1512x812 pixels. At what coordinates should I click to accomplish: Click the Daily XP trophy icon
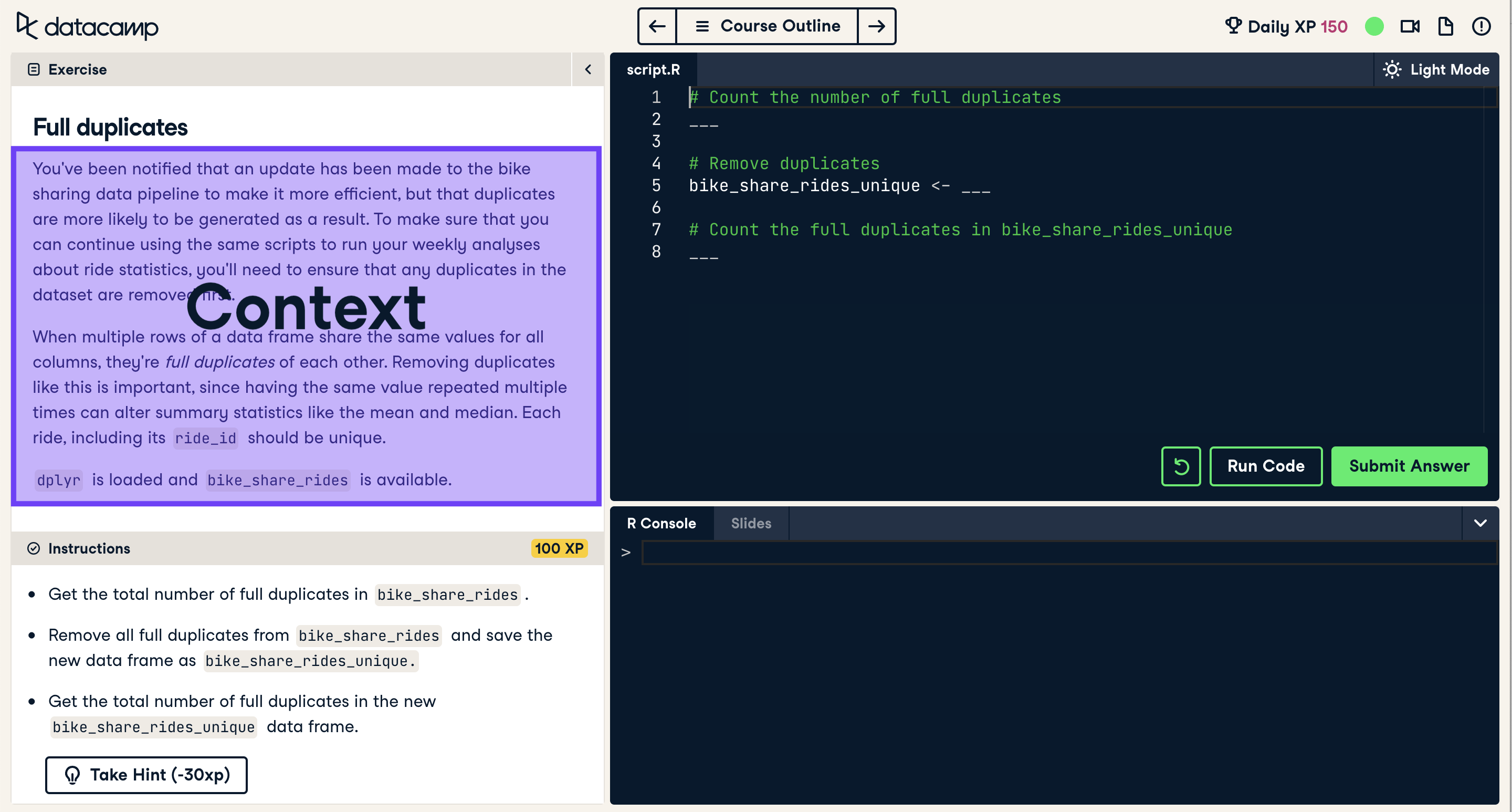(1233, 26)
